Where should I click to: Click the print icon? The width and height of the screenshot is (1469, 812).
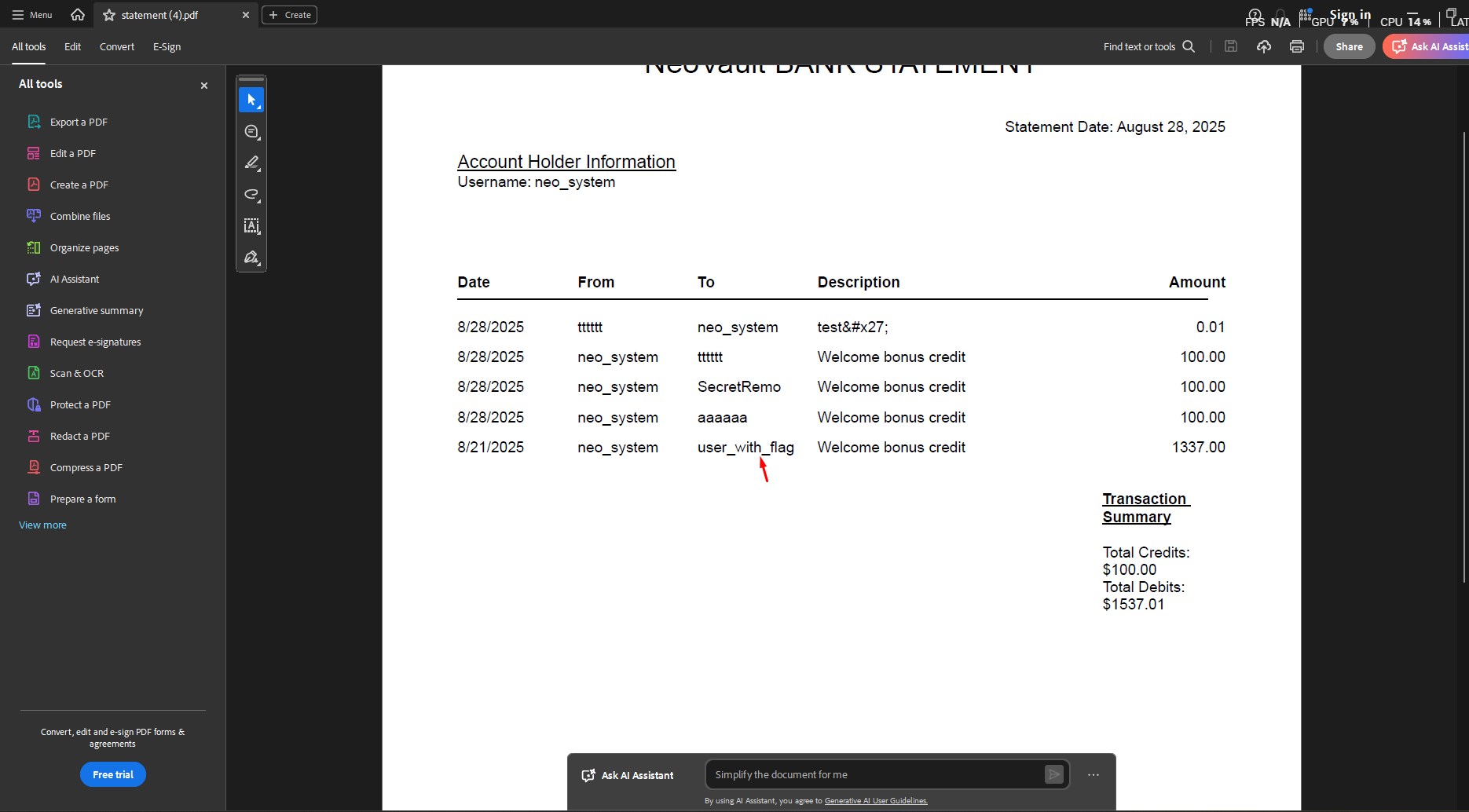pos(1297,47)
